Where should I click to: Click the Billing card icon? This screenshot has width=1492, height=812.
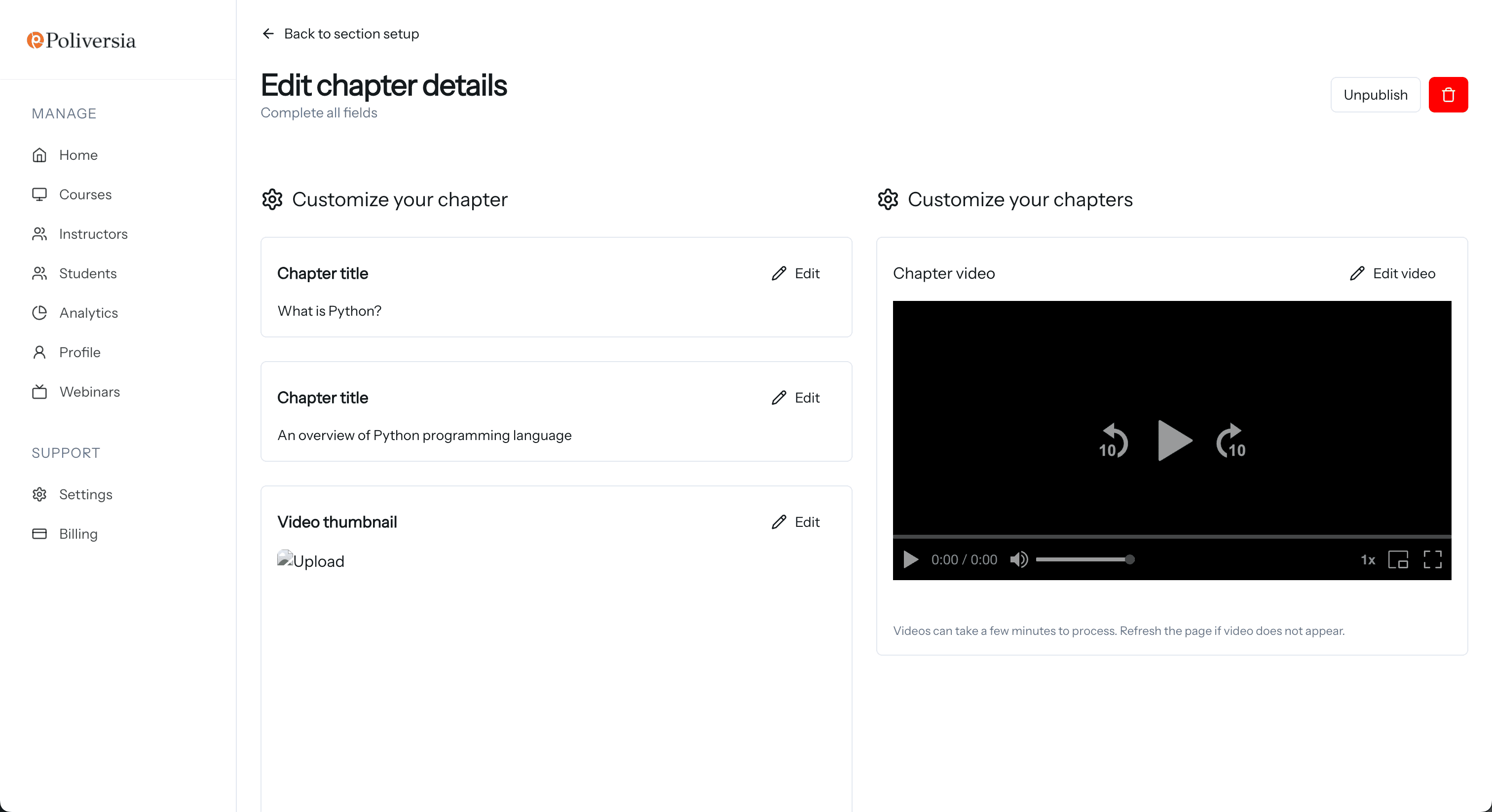point(39,533)
